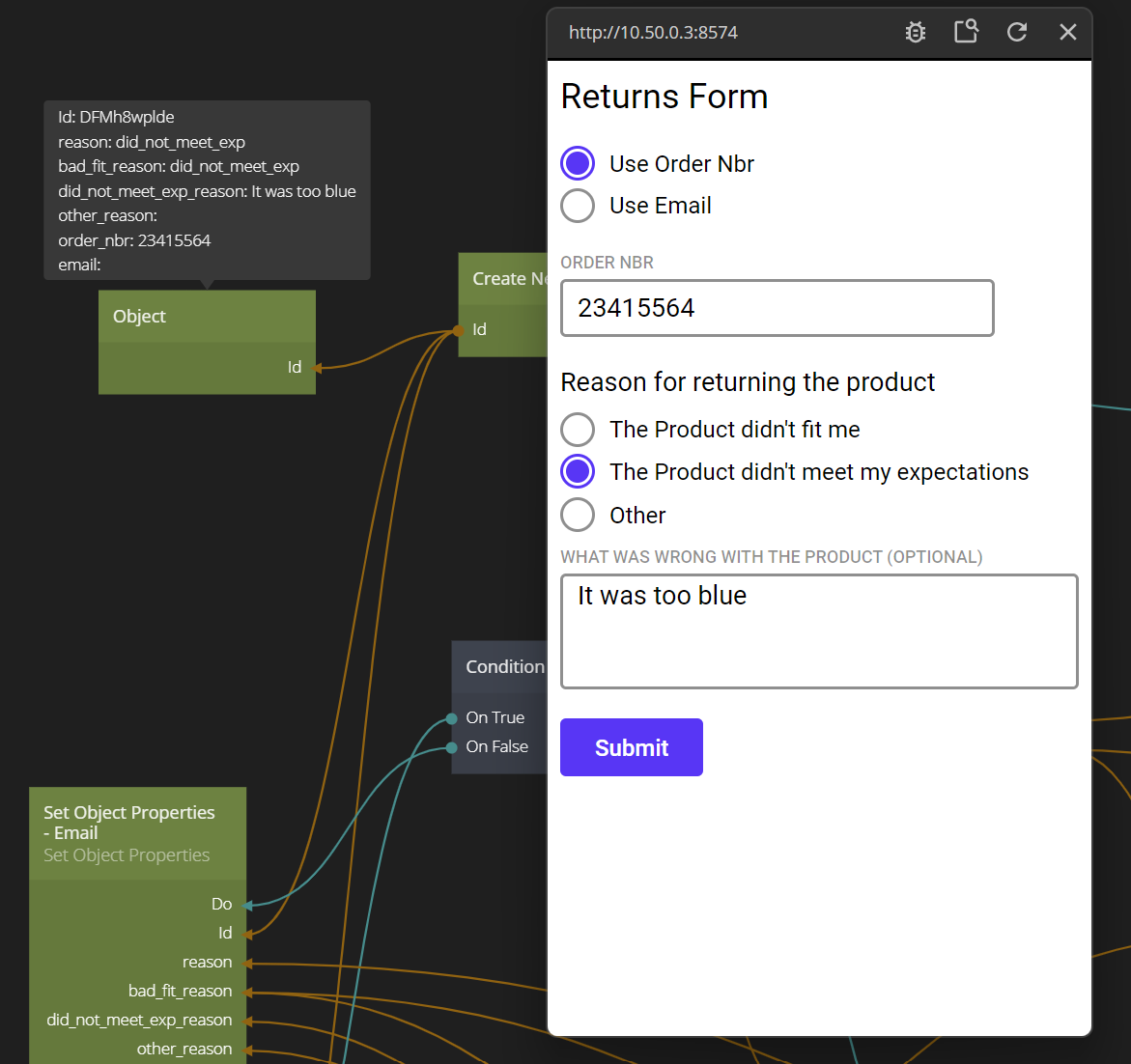
Task: Select the Use Order Nbr radio button
Action: (x=578, y=164)
